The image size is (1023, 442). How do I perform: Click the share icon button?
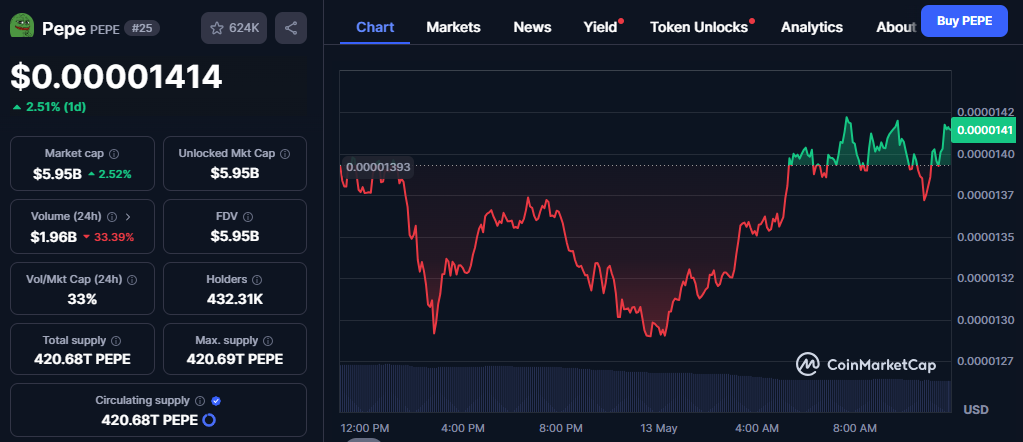click(291, 28)
